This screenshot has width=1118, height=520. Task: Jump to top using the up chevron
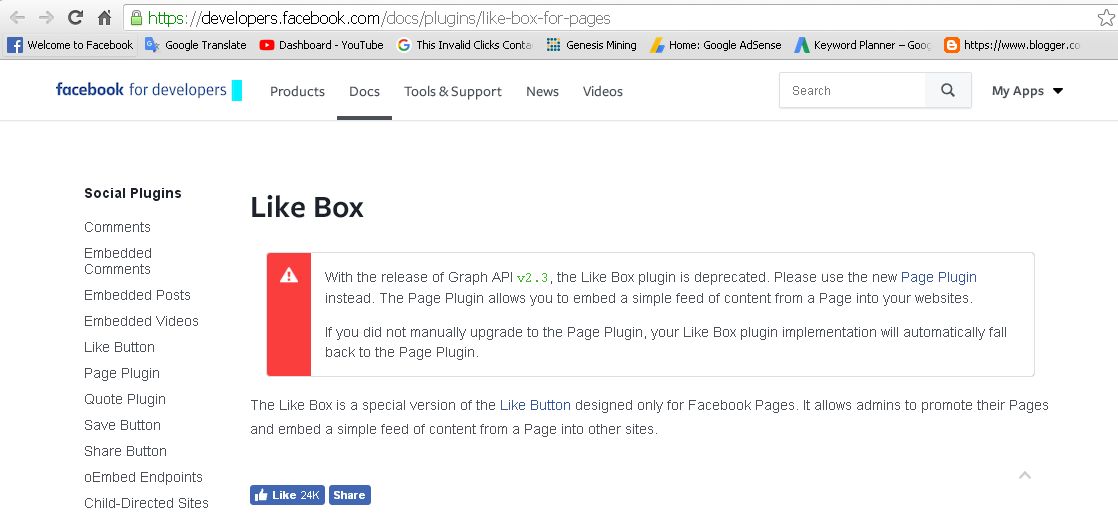(x=1025, y=475)
